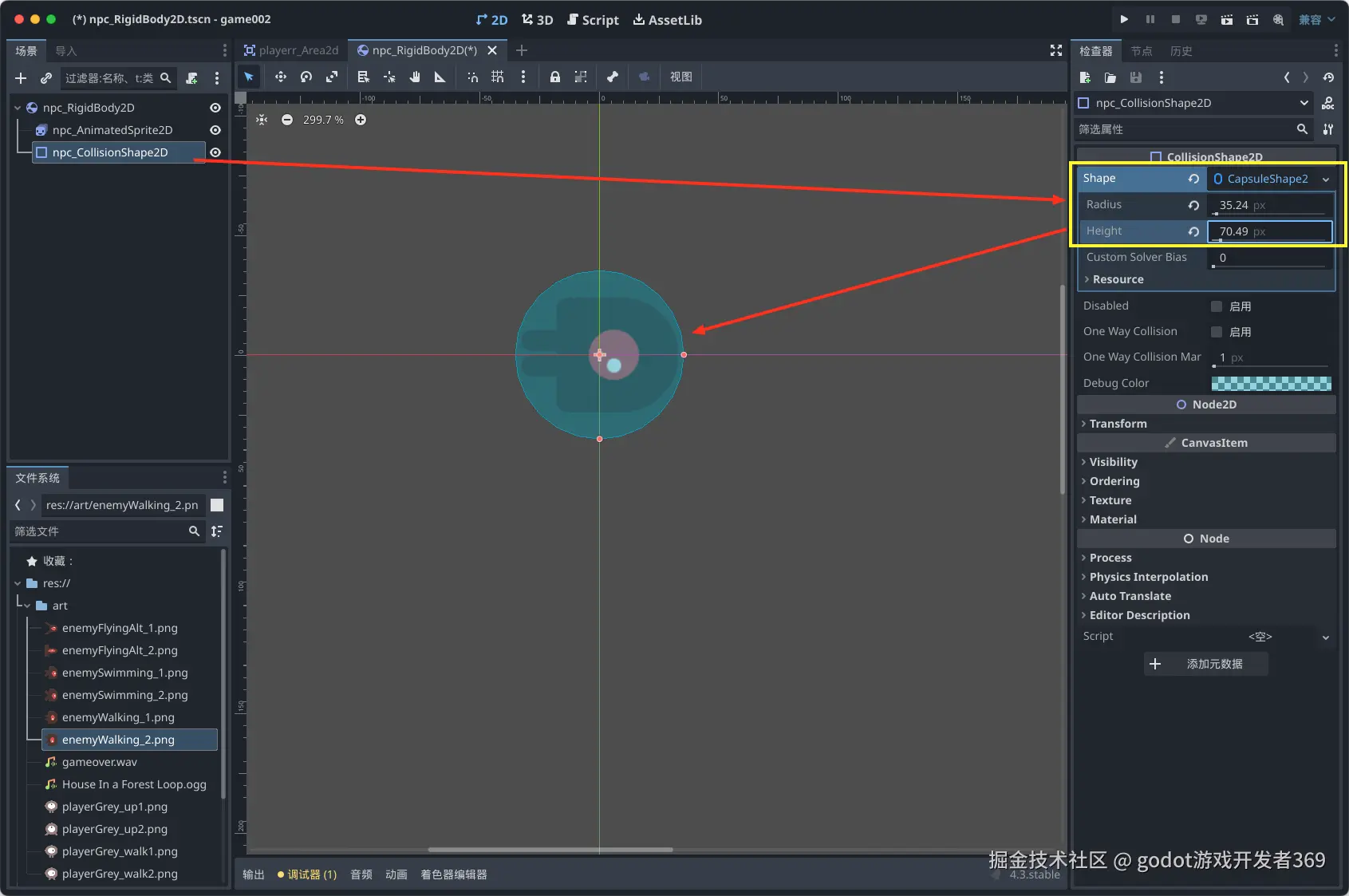
Task: Add a new node with plus icon
Action: (x=21, y=77)
